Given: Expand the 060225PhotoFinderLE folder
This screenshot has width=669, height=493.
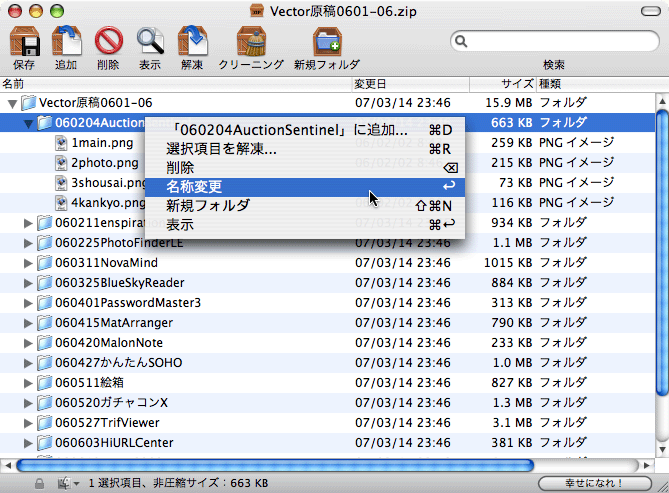Looking at the screenshot, I should 28,243.
